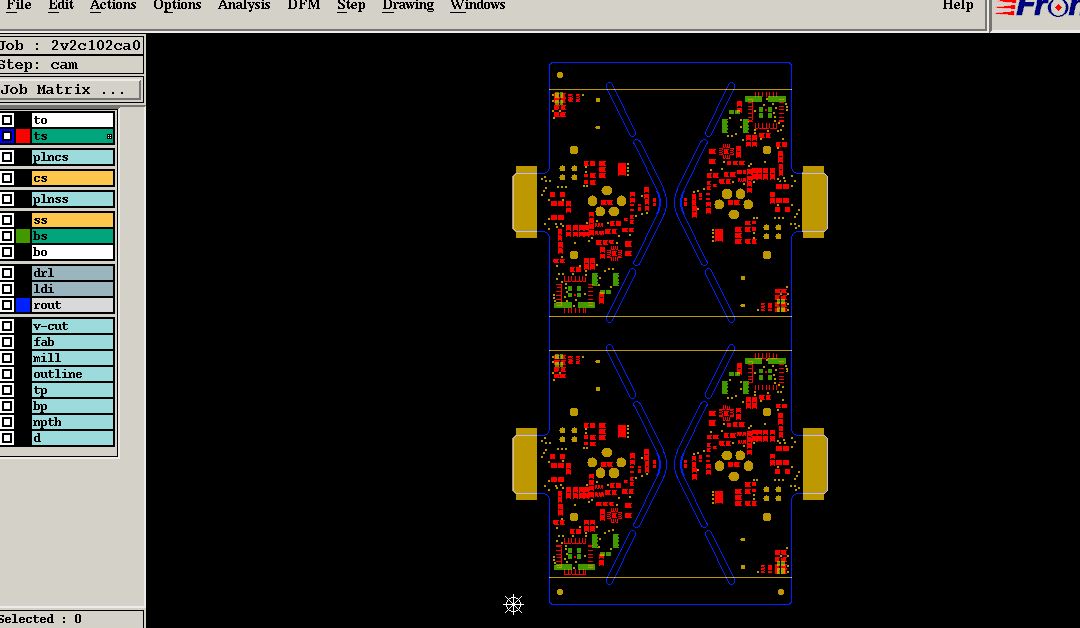
Task: Select the 'v-cut' layer name
Action: [x=72, y=326]
